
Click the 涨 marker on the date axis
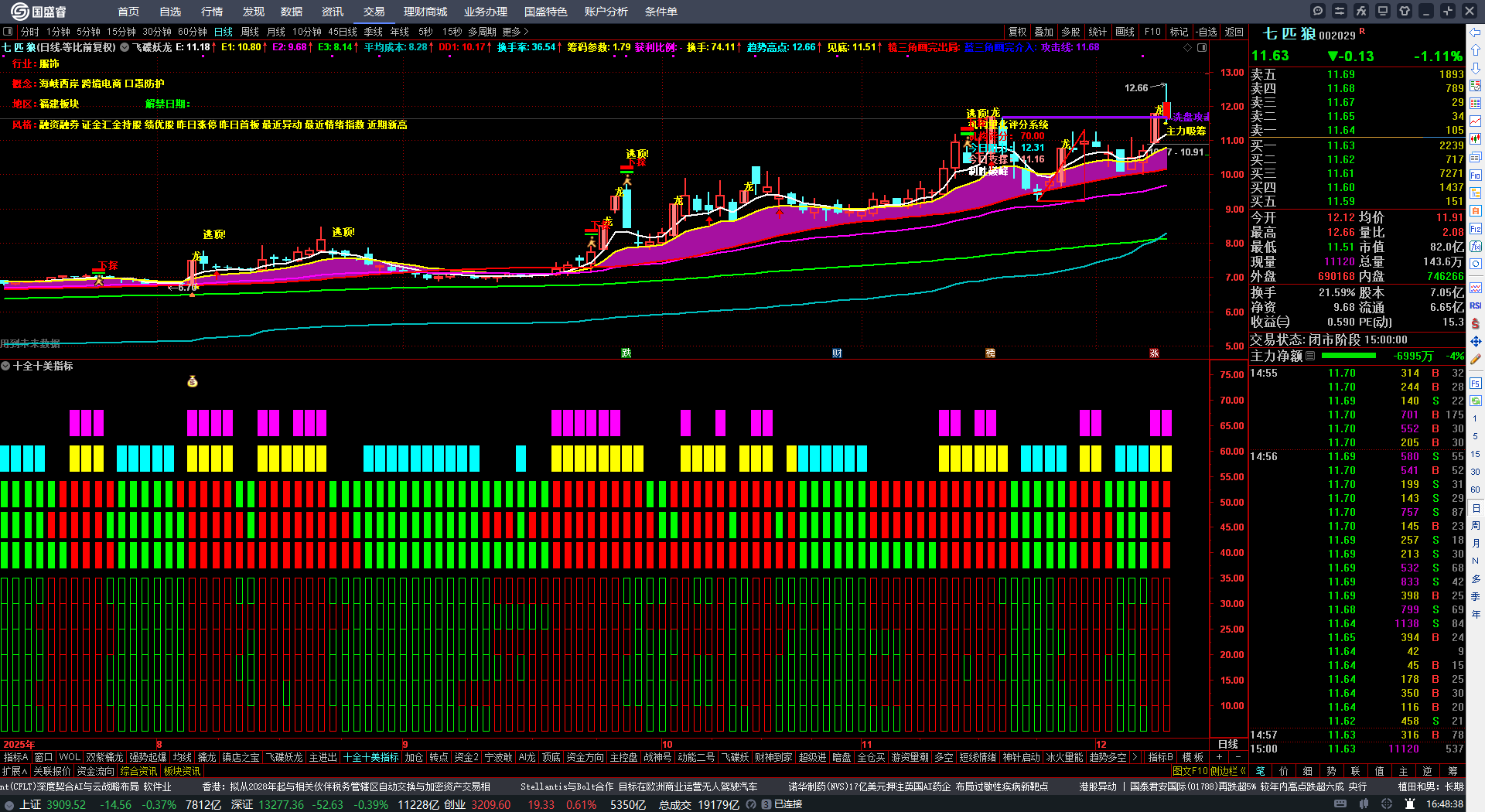click(1154, 353)
